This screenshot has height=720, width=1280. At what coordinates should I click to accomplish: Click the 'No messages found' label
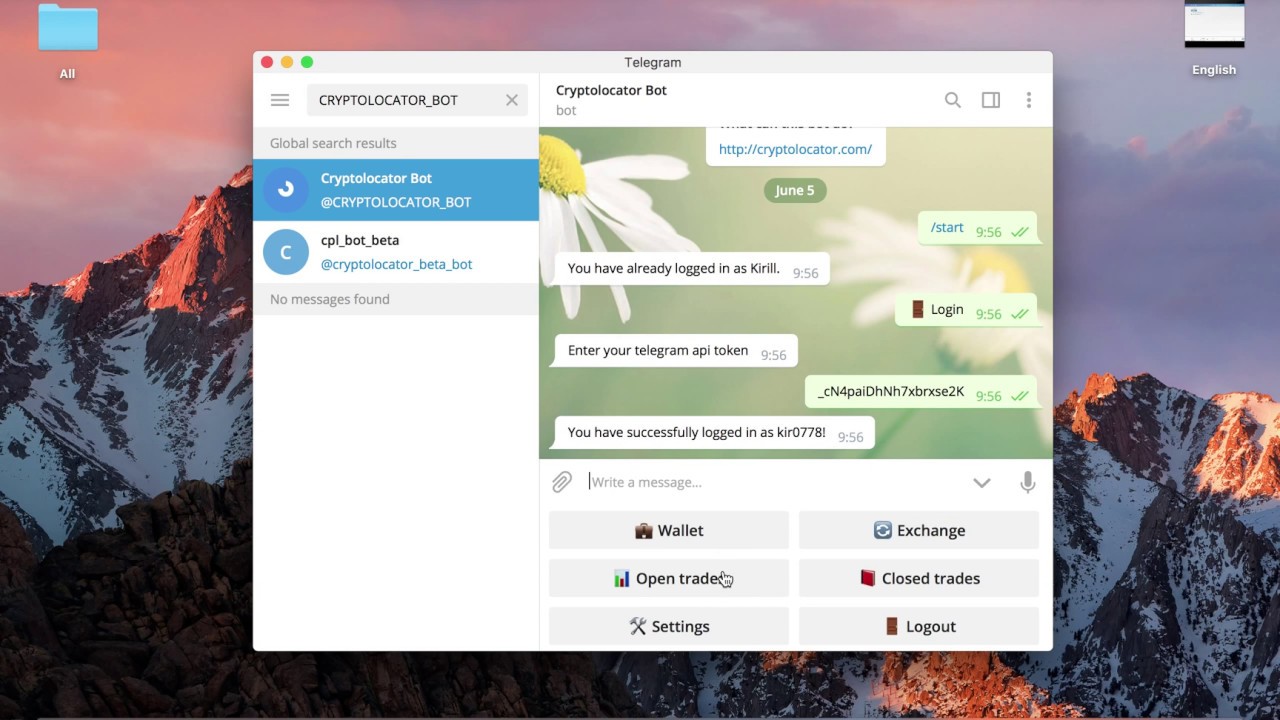(330, 299)
